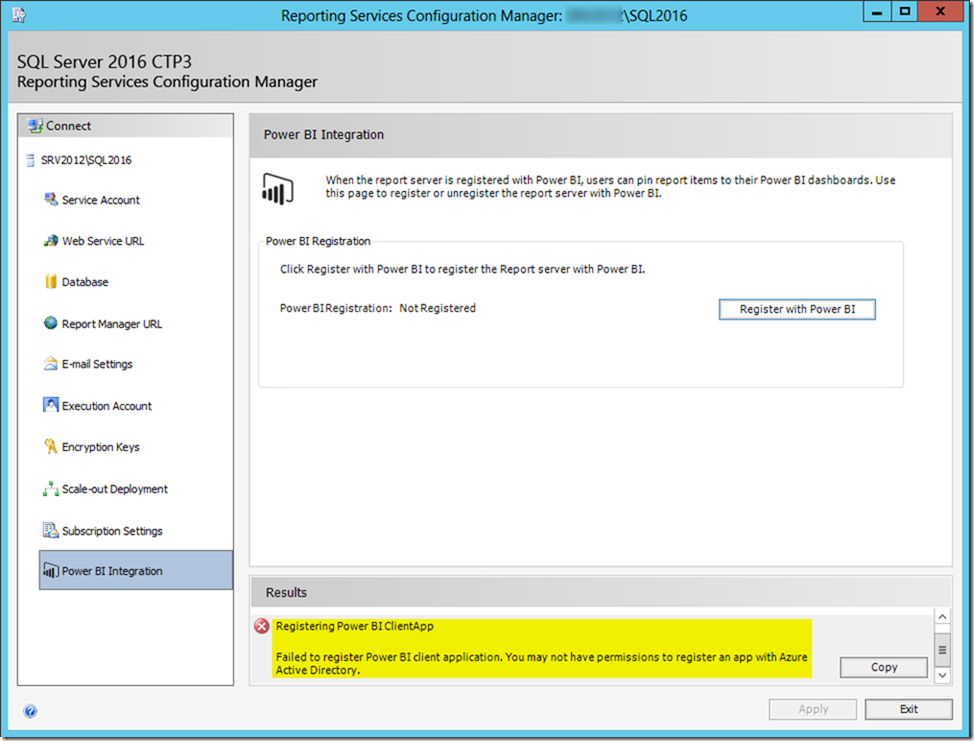Switch to E-mail Settings

click(x=97, y=364)
